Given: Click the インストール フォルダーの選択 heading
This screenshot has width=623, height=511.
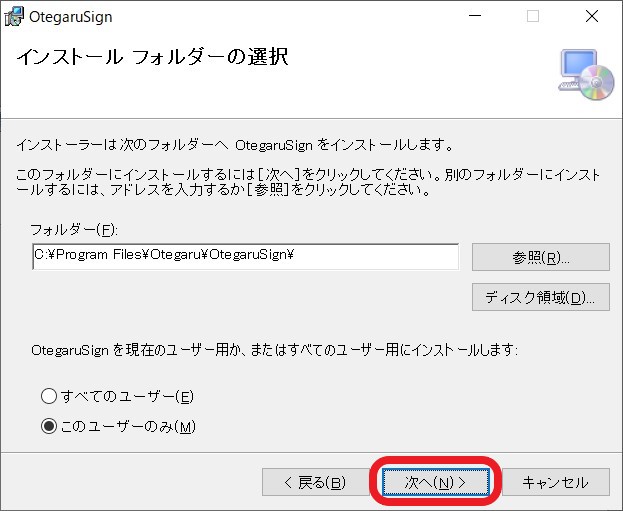Looking at the screenshot, I should (152, 57).
